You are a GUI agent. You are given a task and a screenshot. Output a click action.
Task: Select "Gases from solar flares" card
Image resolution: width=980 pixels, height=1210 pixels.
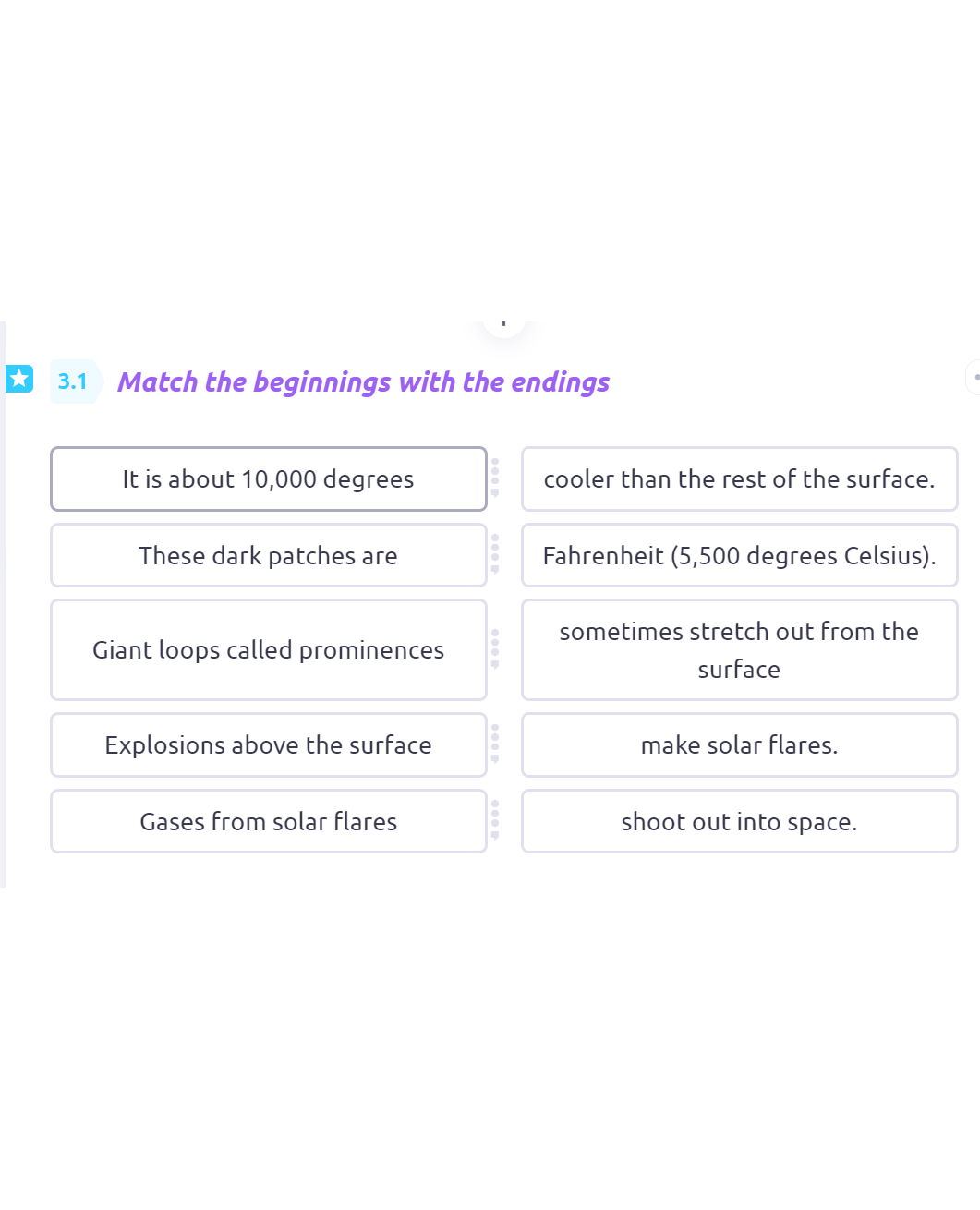pos(269,821)
